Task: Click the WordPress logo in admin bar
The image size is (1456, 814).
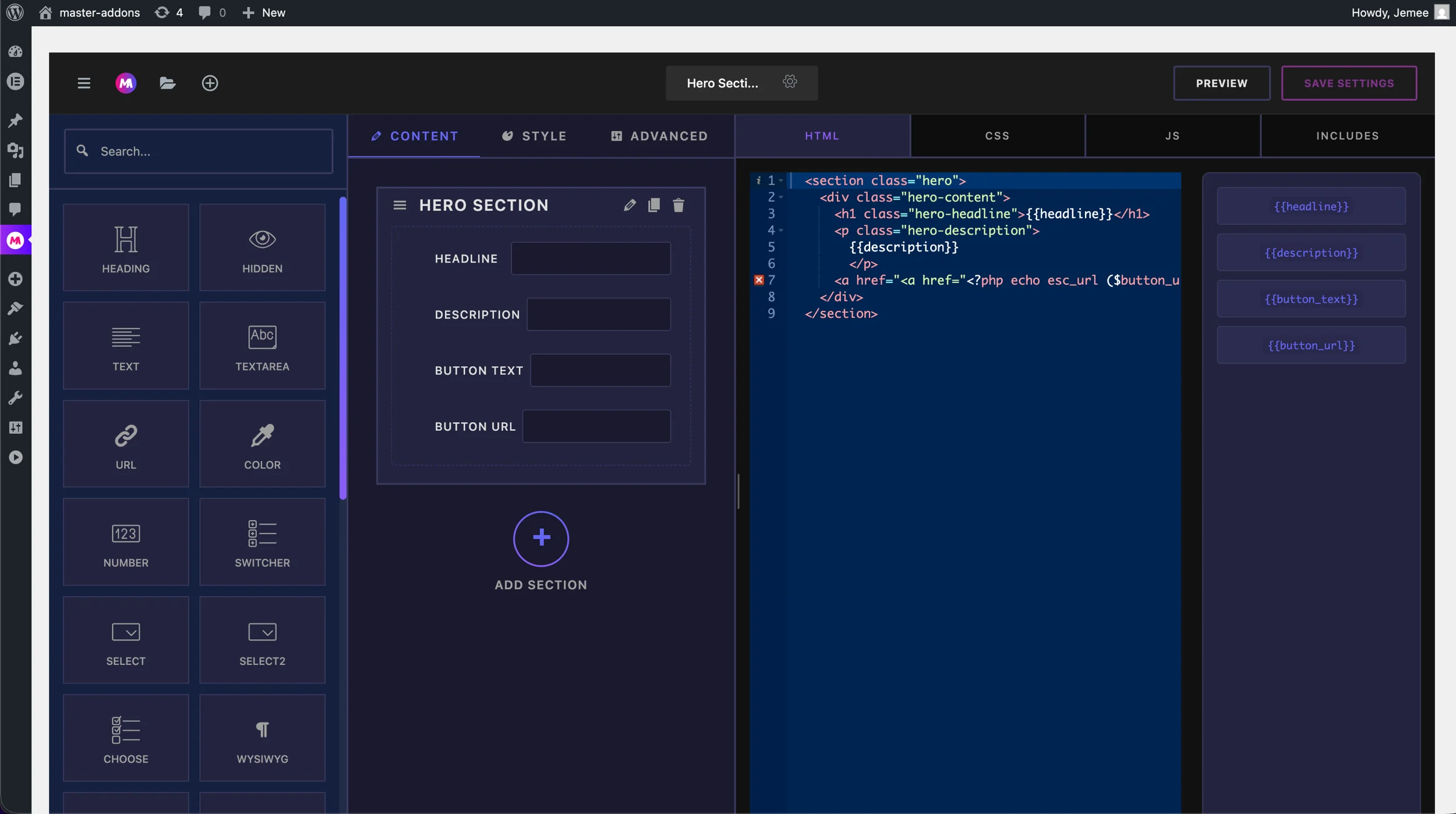Action: pyautogui.click(x=15, y=13)
